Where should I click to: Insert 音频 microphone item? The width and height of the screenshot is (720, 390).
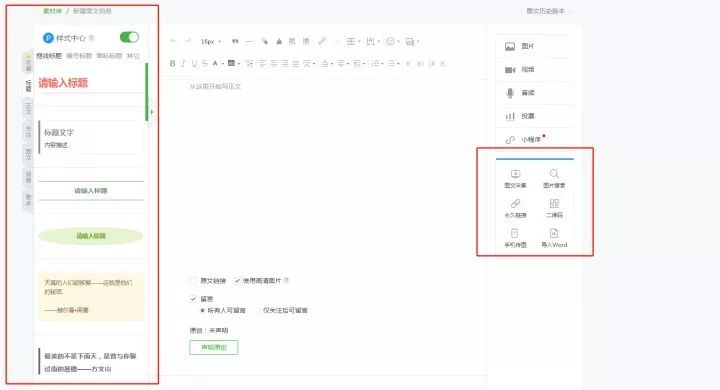pyautogui.click(x=534, y=93)
